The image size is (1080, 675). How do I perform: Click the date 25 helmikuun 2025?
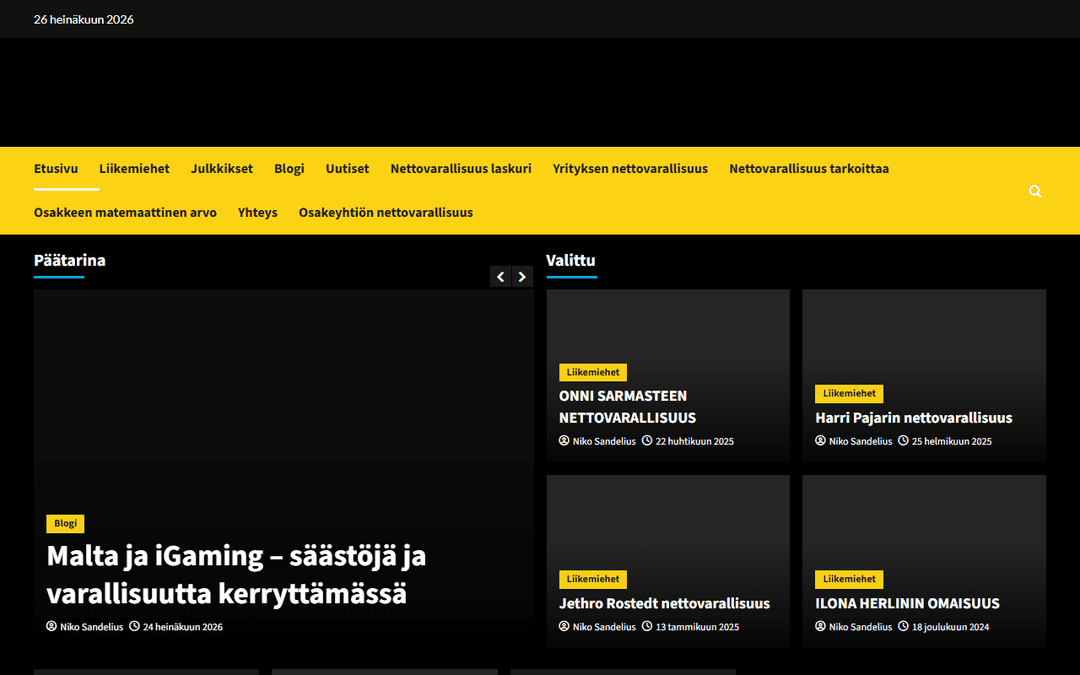point(952,442)
